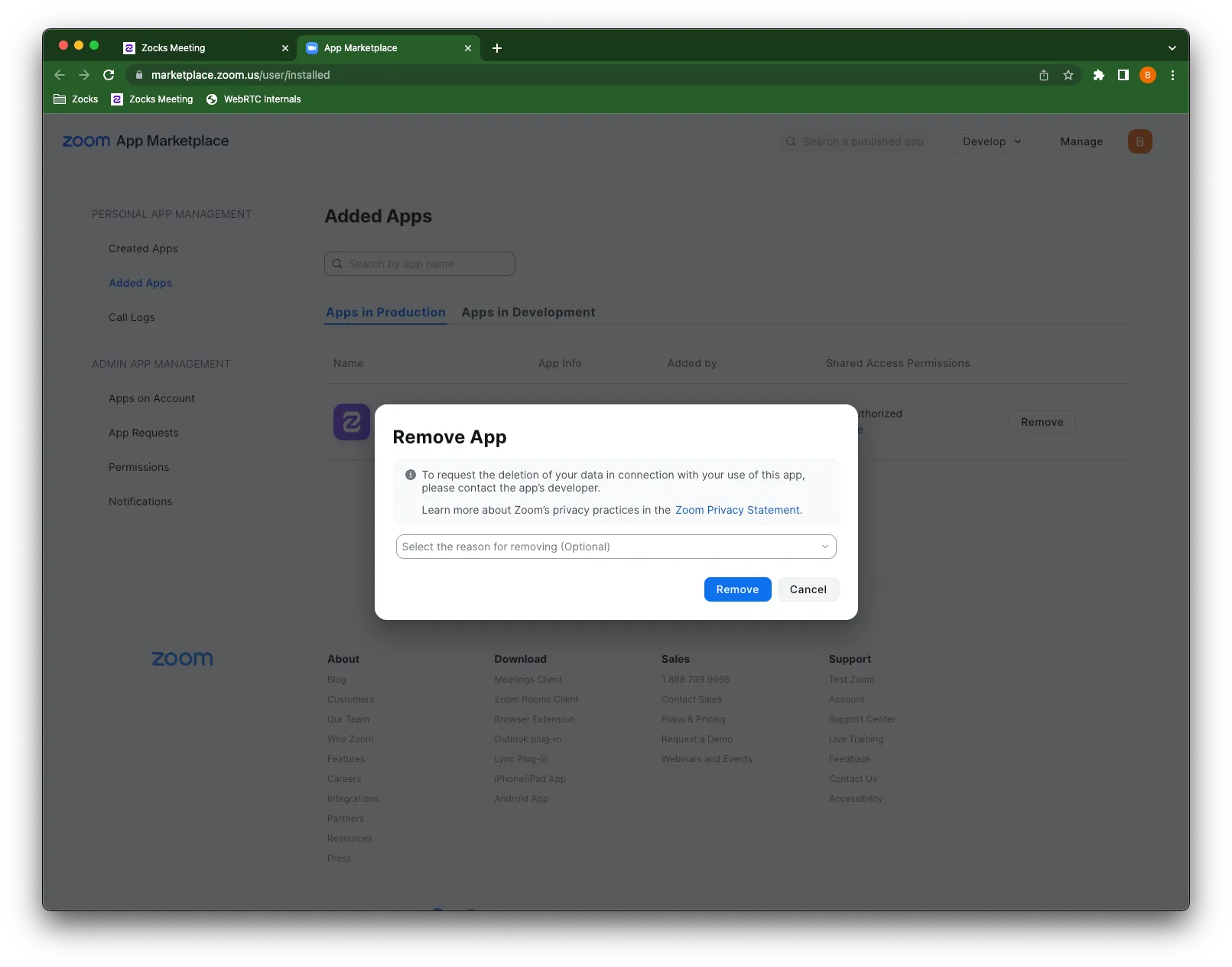
Task: Open Created Apps in sidebar
Action: click(x=143, y=248)
